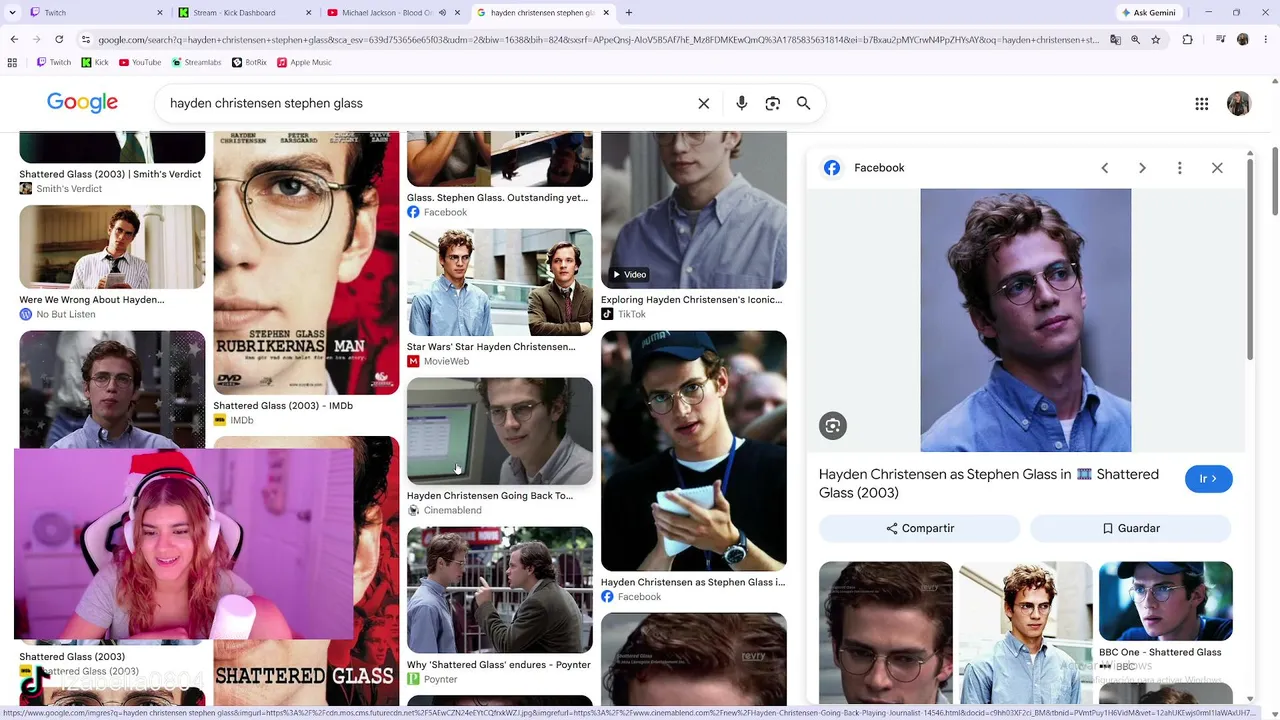Open more options in the preview panel
This screenshot has width=1280, height=720.
pyautogui.click(x=1180, y=168)
